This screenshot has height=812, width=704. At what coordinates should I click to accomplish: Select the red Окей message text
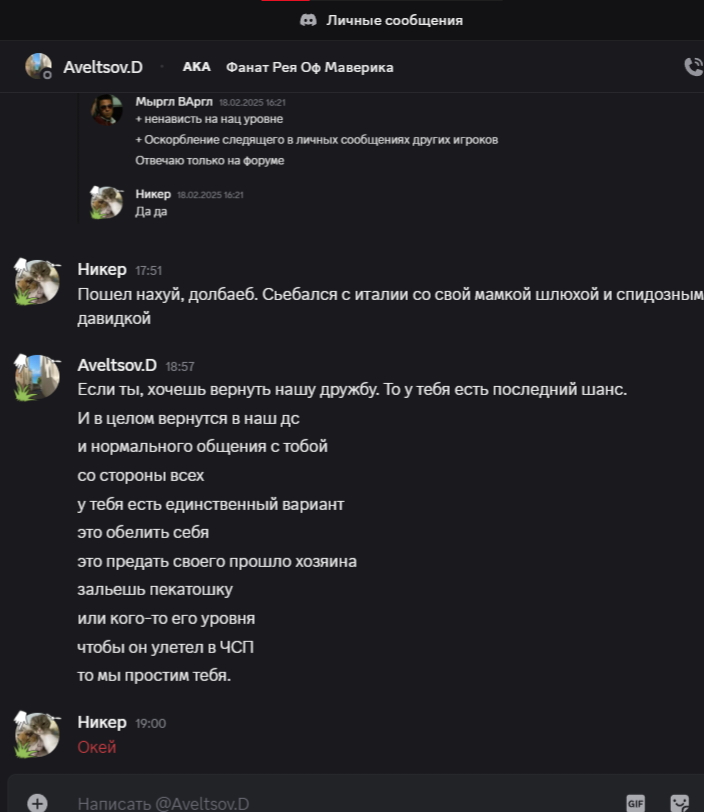click(97, 747)
